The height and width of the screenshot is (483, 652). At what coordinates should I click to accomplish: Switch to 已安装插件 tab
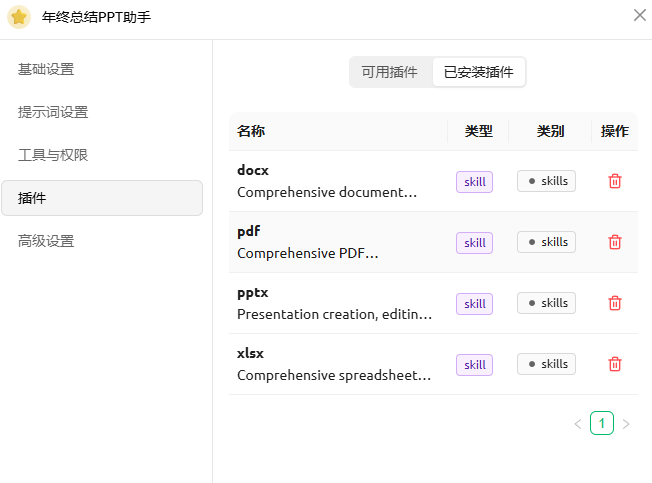478,72
